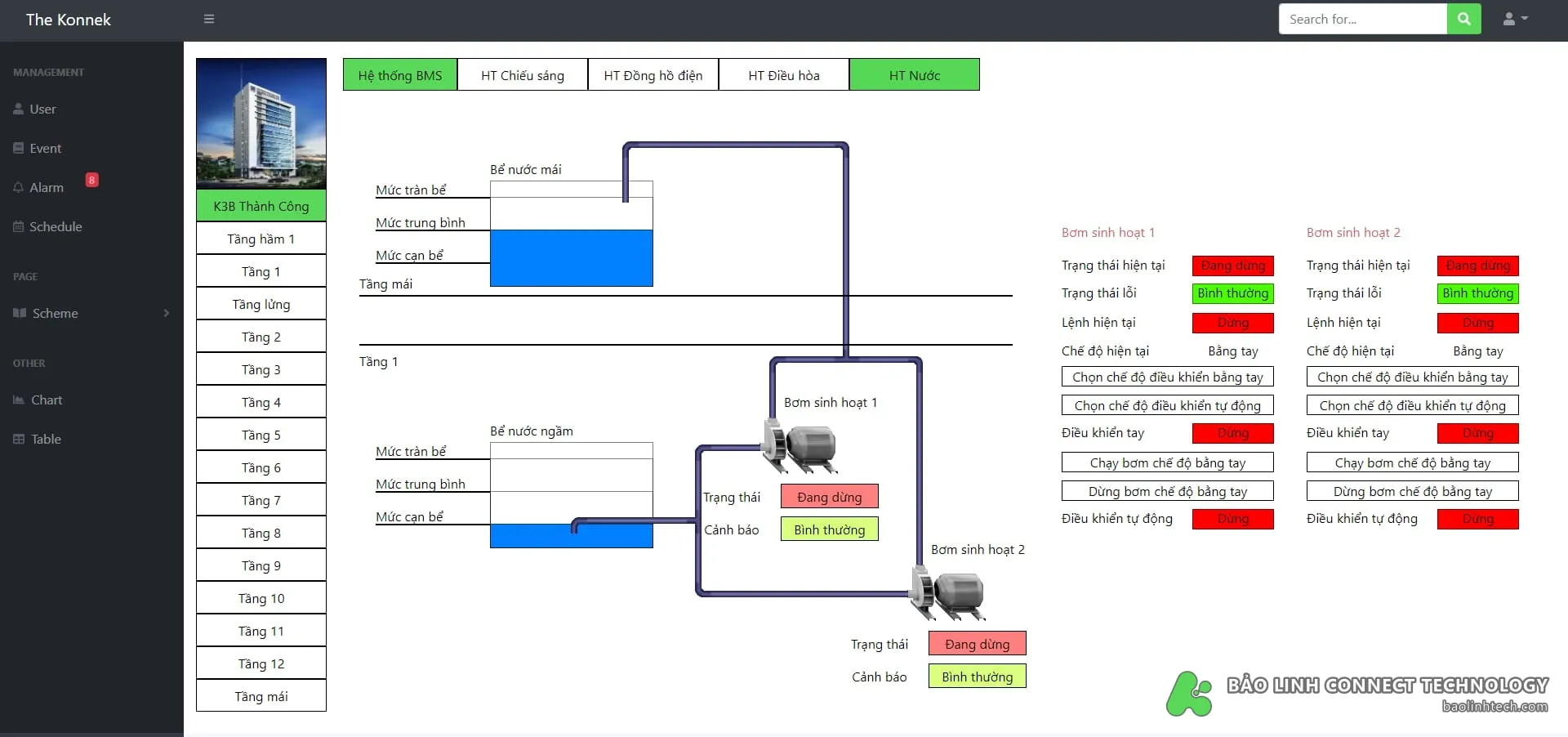Screen dimensions: 1568x737
Task: Select Tầng hầm 1 in floor list
Action: pos(261,239)
